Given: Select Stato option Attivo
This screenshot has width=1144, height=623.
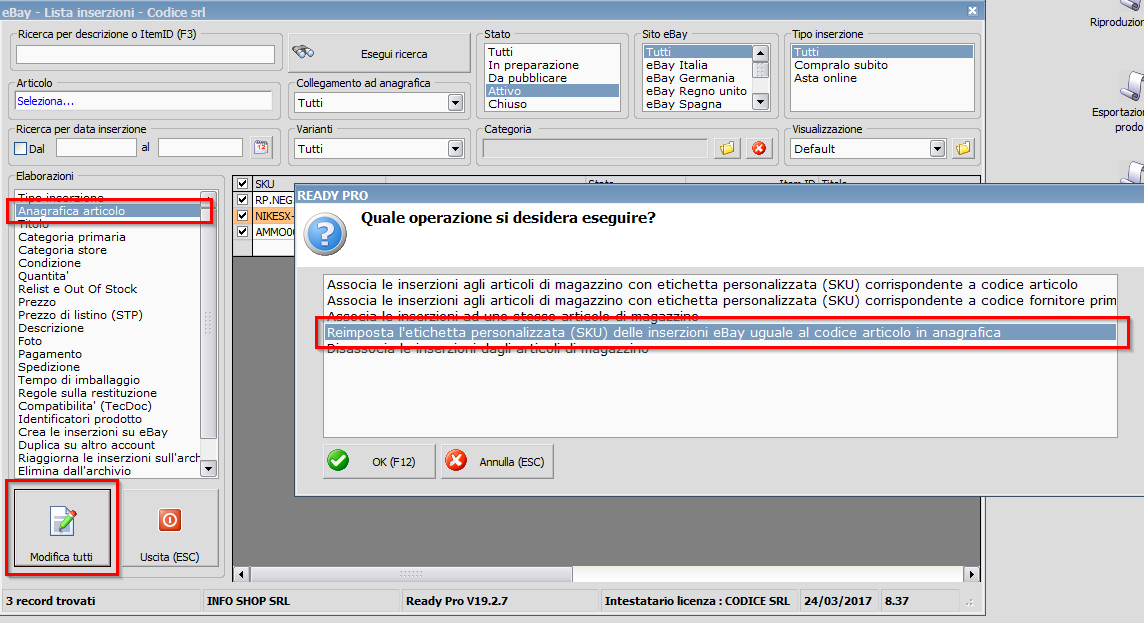Looking at the screenshot, I should 552,91.
